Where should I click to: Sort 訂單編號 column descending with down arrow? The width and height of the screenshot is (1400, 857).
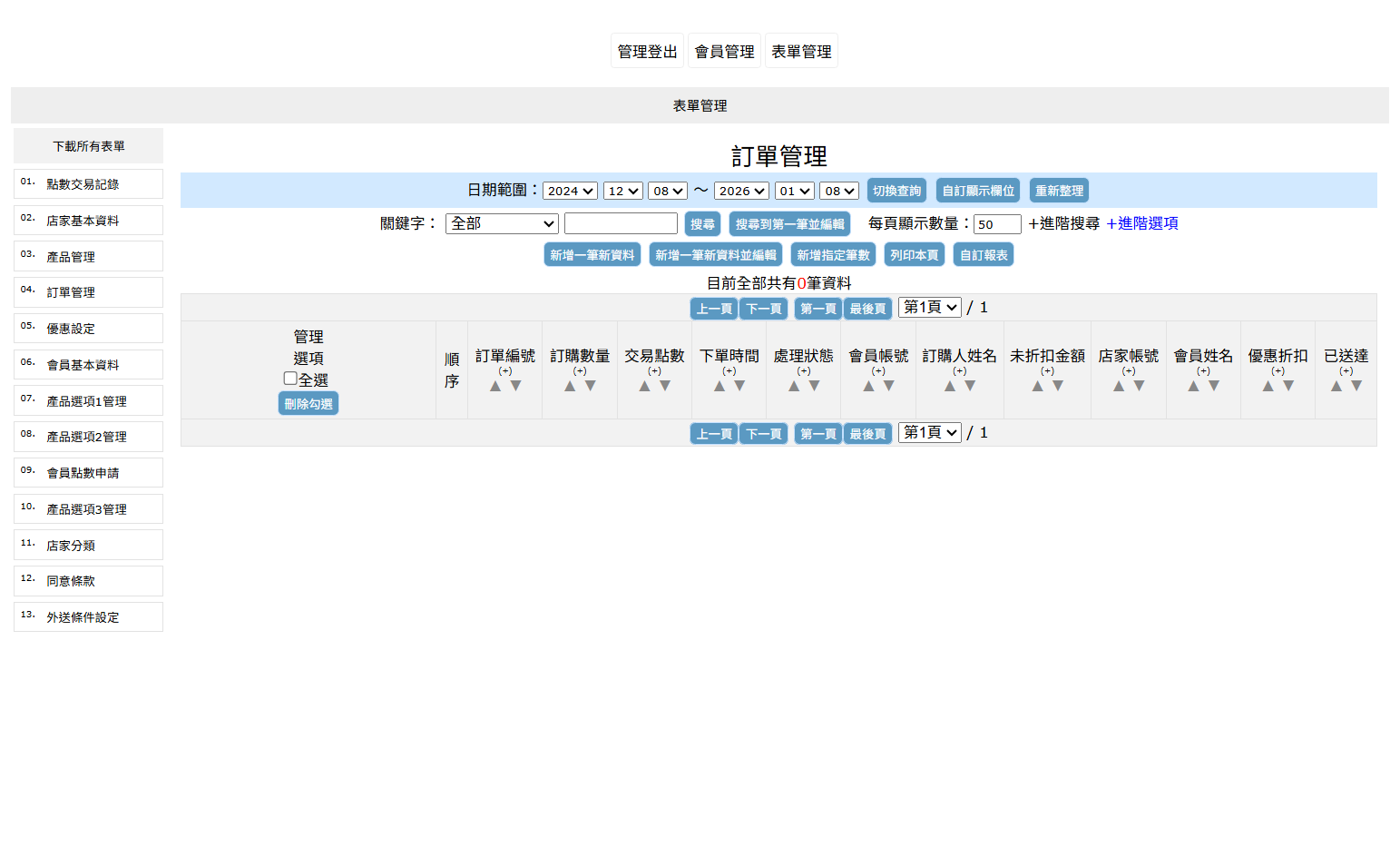[x=515, y=386]
